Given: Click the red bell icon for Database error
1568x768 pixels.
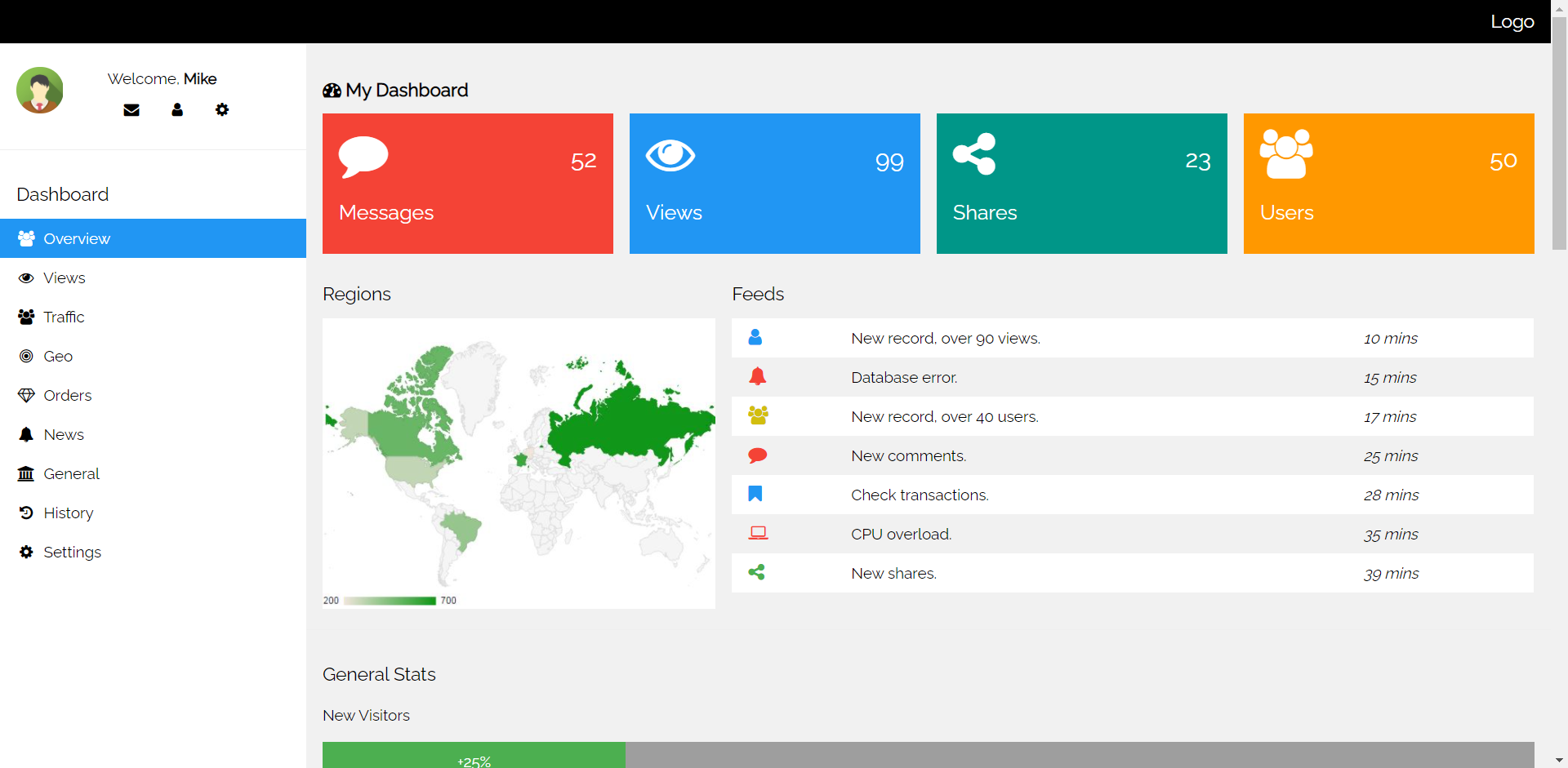Looking at the screenshot, I should click(758, 377).
